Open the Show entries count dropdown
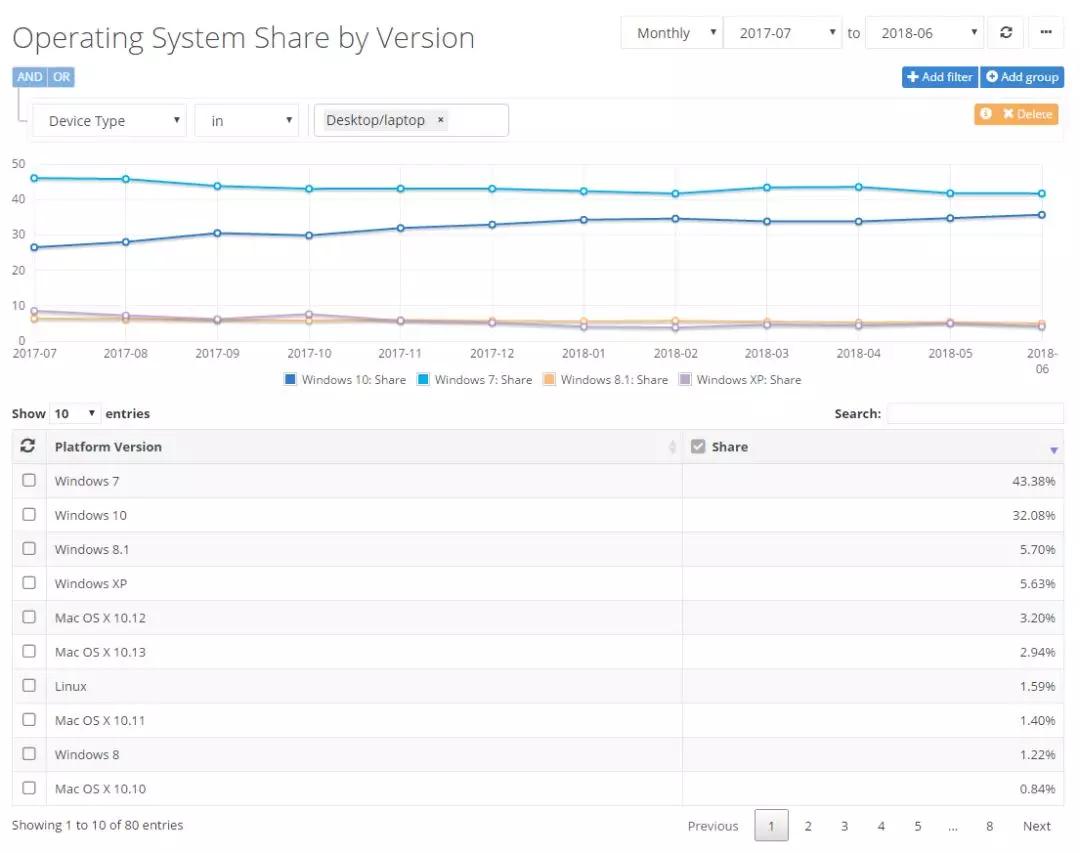 74,413
